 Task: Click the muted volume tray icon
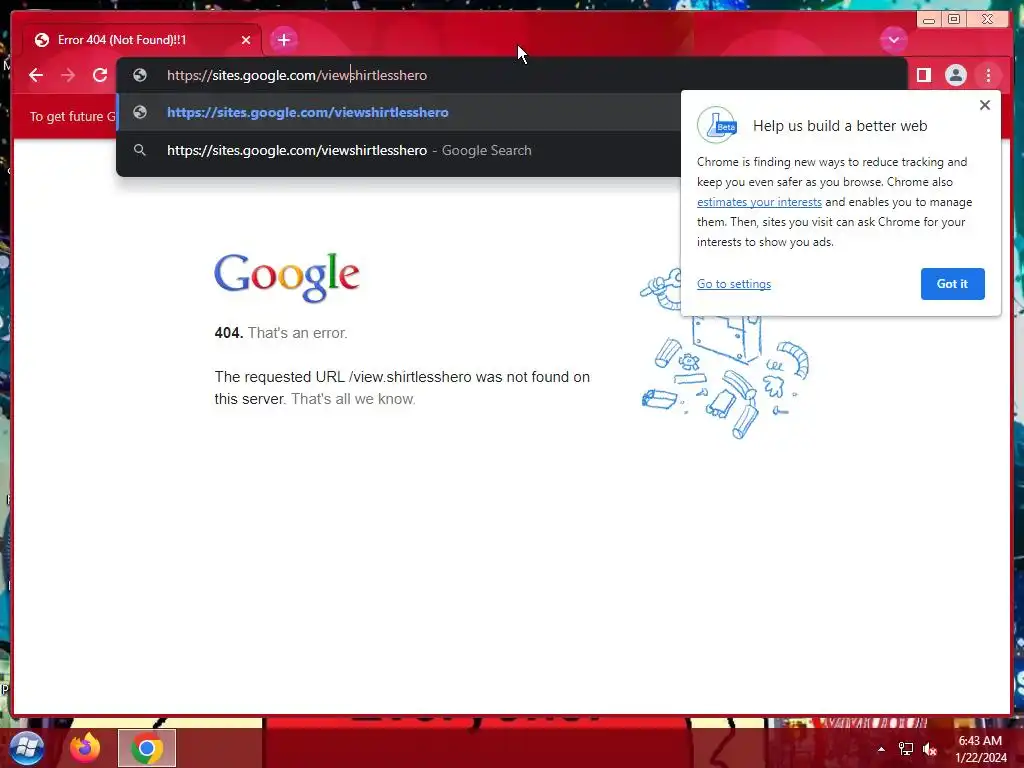click(930, 749)
